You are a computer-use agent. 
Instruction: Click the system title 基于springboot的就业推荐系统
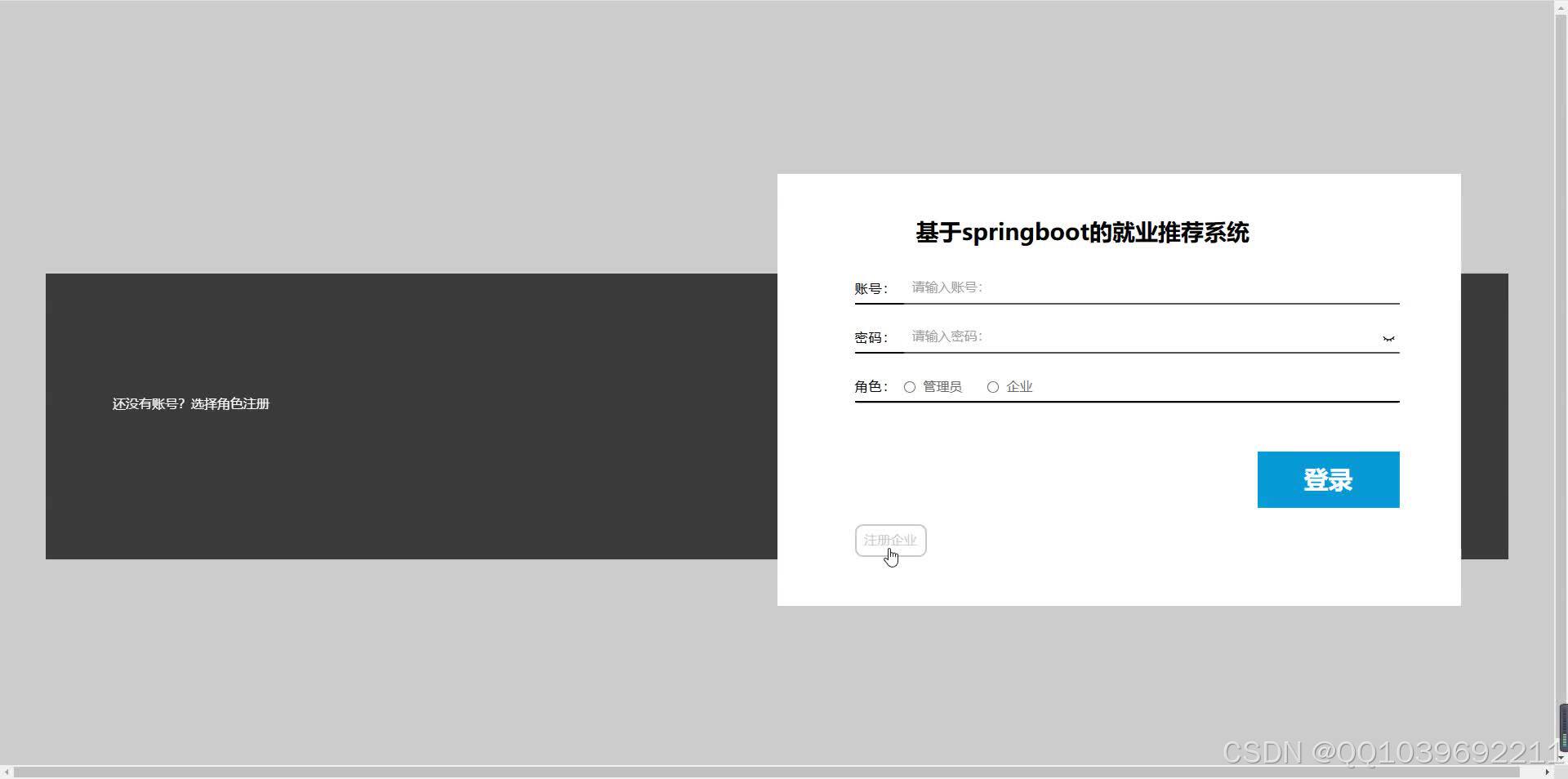point(1081,232)
